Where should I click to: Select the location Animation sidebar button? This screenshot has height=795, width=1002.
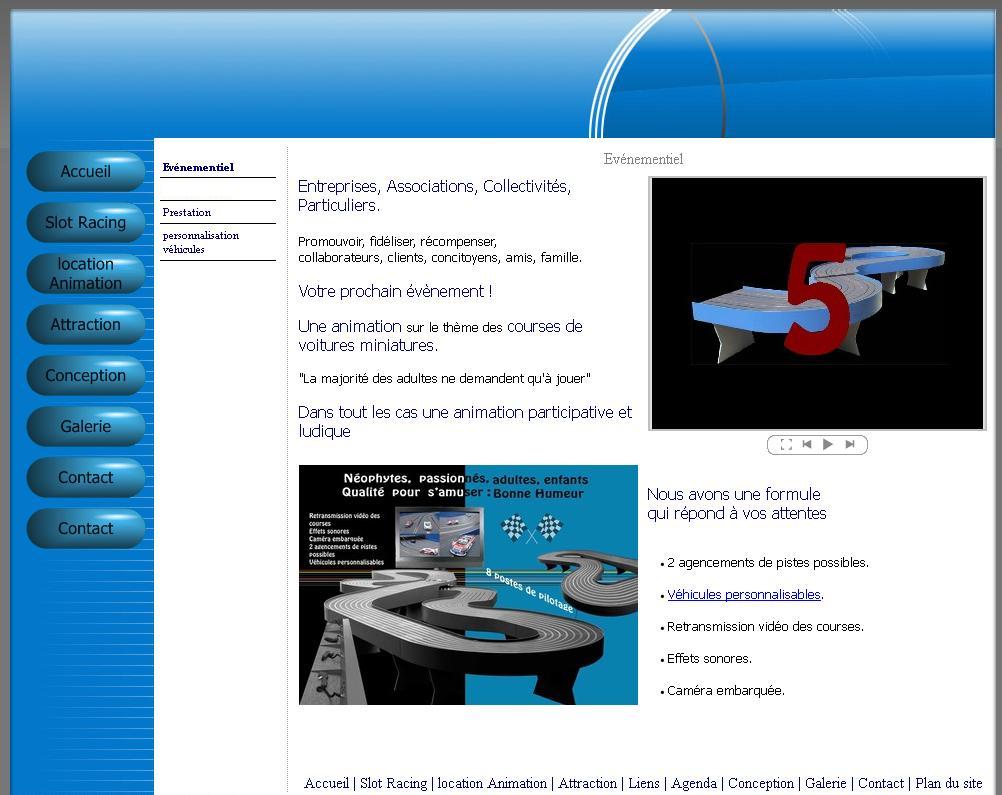[x=86, y=274]
